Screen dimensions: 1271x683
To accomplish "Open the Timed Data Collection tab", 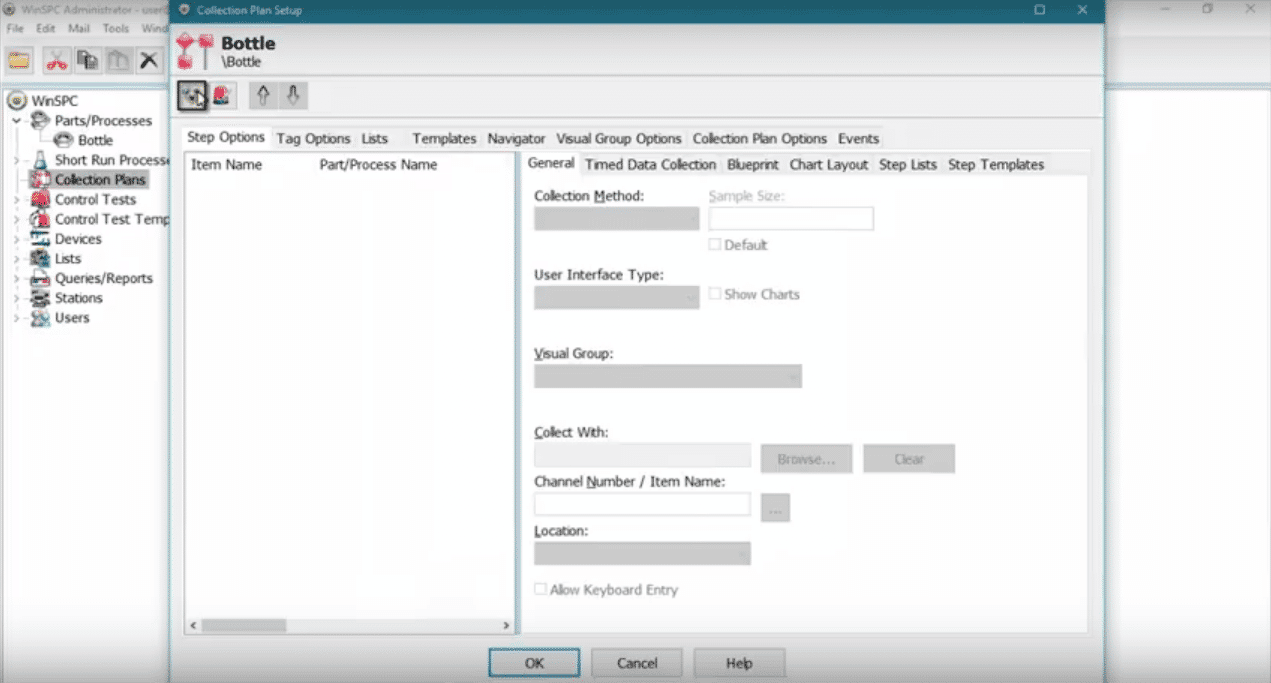I will point(650,164).
